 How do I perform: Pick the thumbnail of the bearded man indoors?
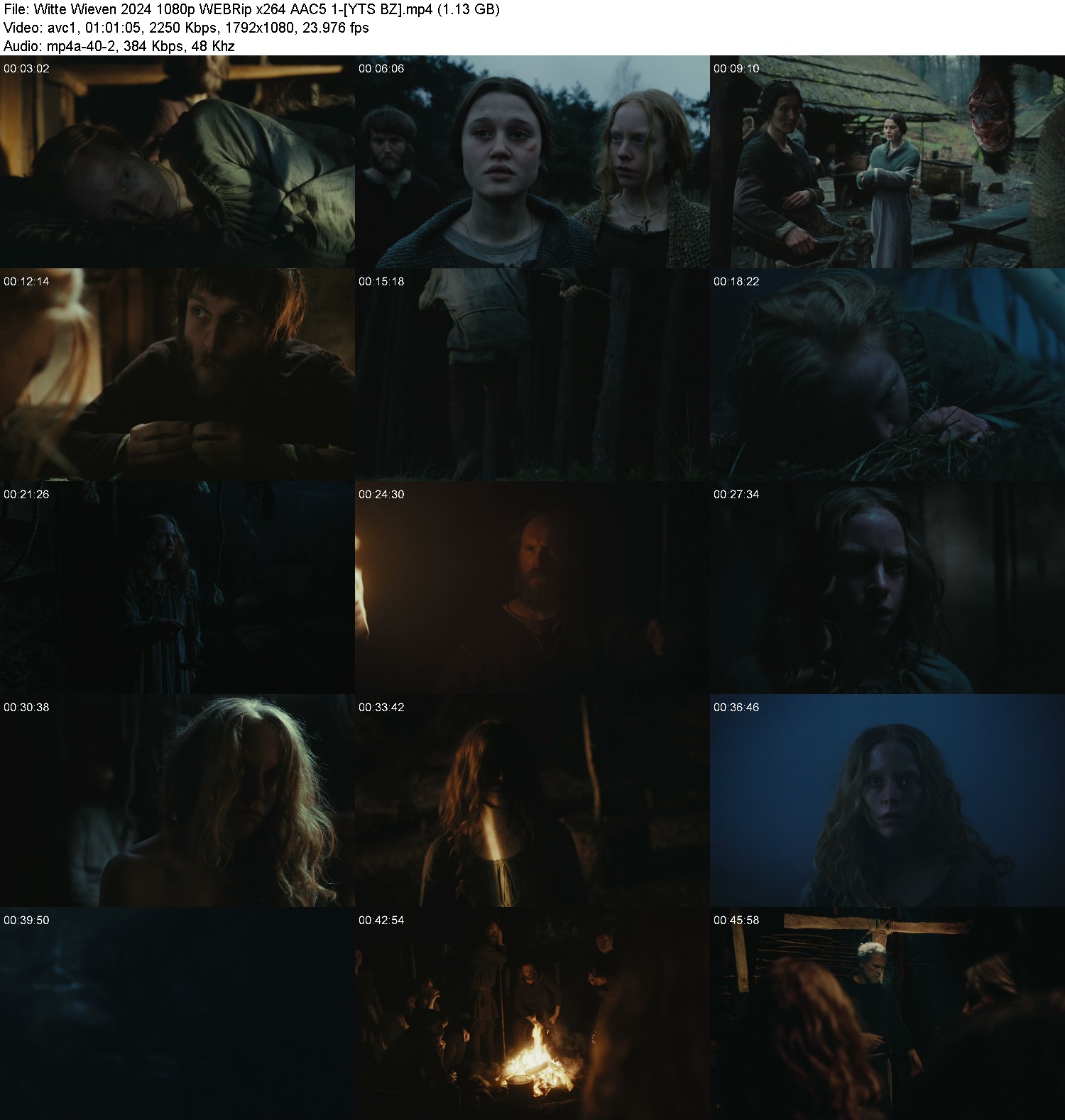[177, 375]
